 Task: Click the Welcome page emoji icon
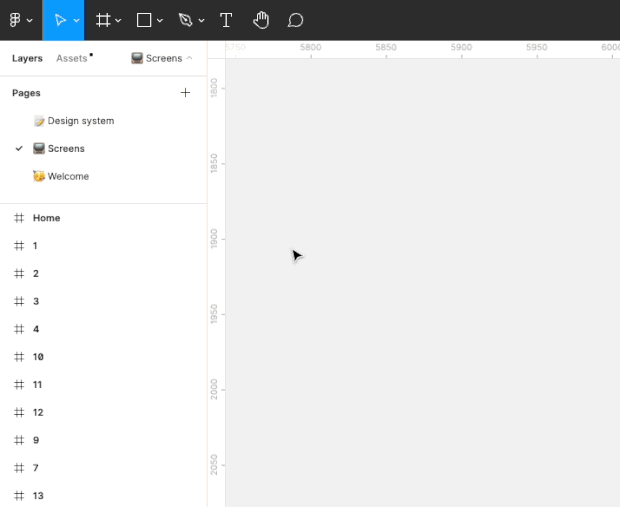39,176
